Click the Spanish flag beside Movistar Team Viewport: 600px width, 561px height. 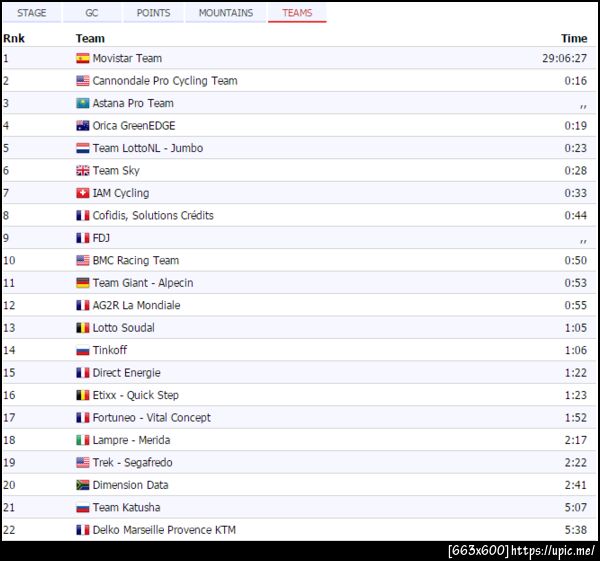click(x=83, y=58)
